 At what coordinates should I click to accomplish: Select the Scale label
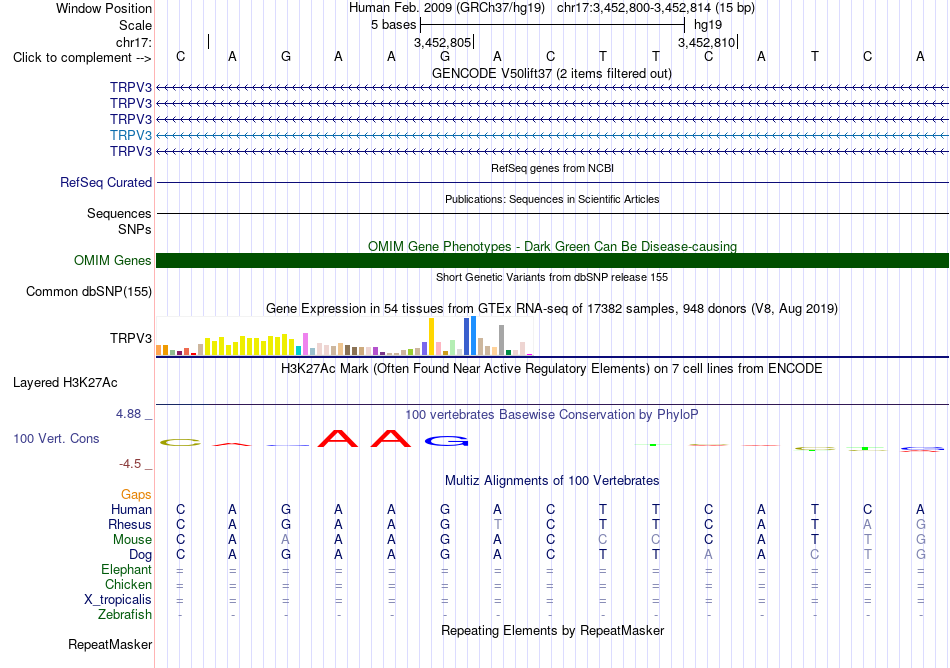click(x=135, y=25)
